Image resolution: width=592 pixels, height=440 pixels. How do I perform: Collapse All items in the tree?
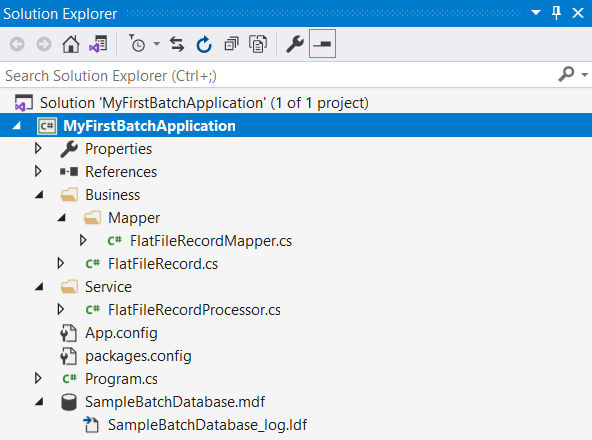[x=231, y=44]
